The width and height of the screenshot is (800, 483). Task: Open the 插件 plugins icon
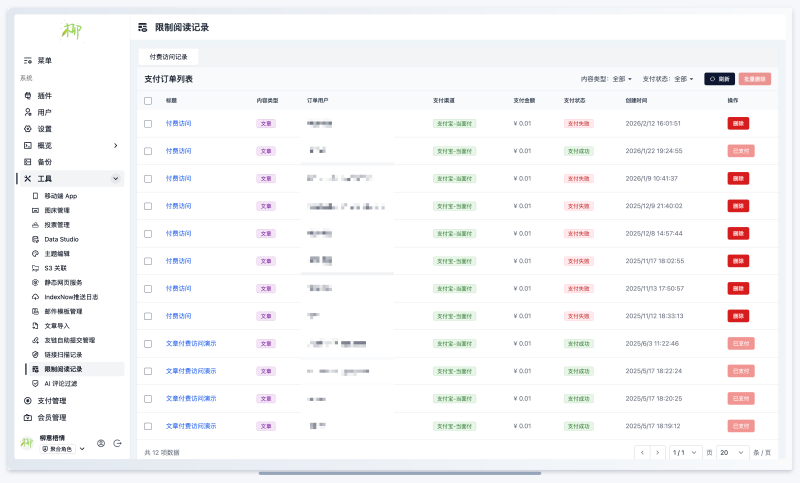tap(28, 96)
